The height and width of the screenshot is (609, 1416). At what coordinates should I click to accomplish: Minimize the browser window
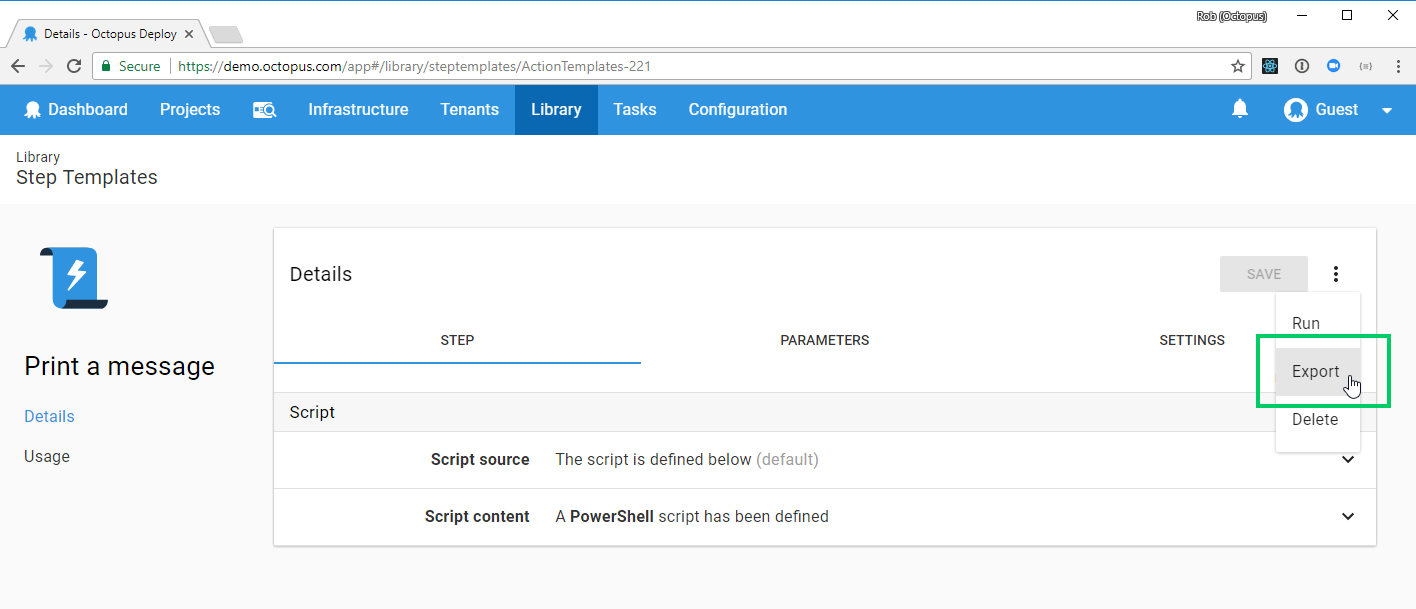click(x=1301, y=15)
